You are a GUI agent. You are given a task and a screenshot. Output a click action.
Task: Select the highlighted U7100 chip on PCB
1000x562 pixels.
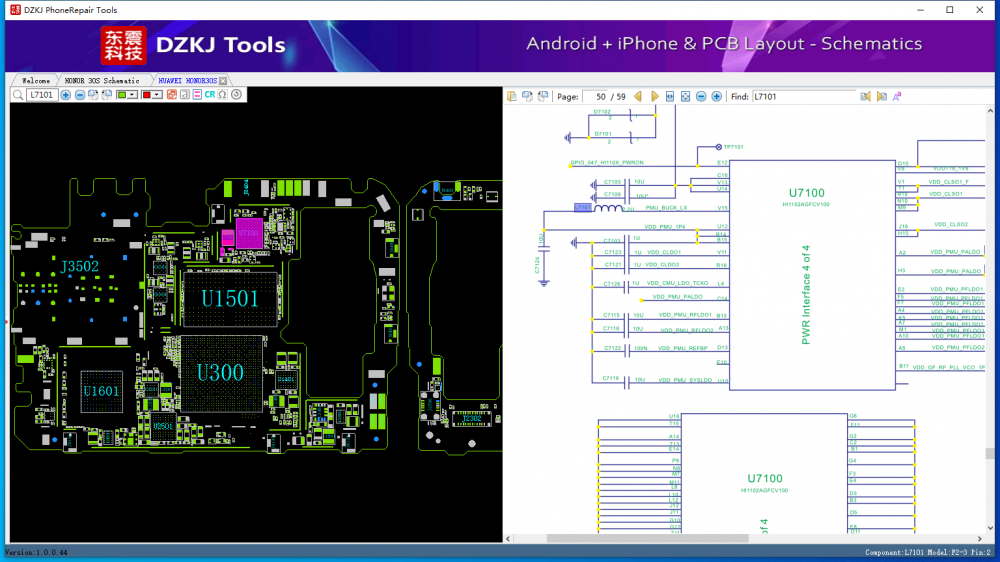click(249, 233)
